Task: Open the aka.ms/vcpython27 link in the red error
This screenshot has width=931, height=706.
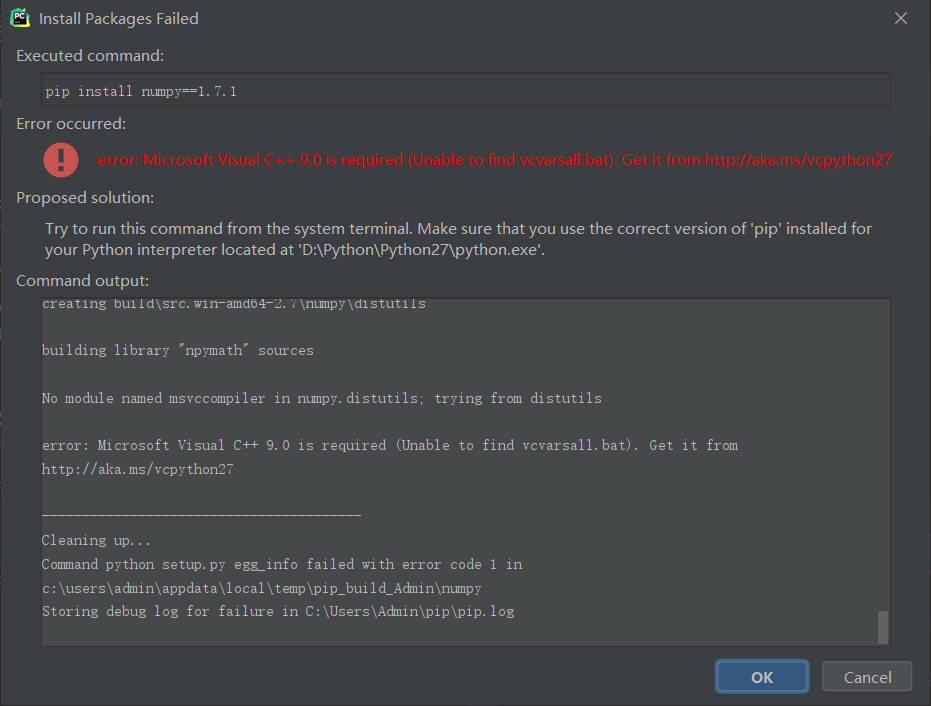Action: 798,160
